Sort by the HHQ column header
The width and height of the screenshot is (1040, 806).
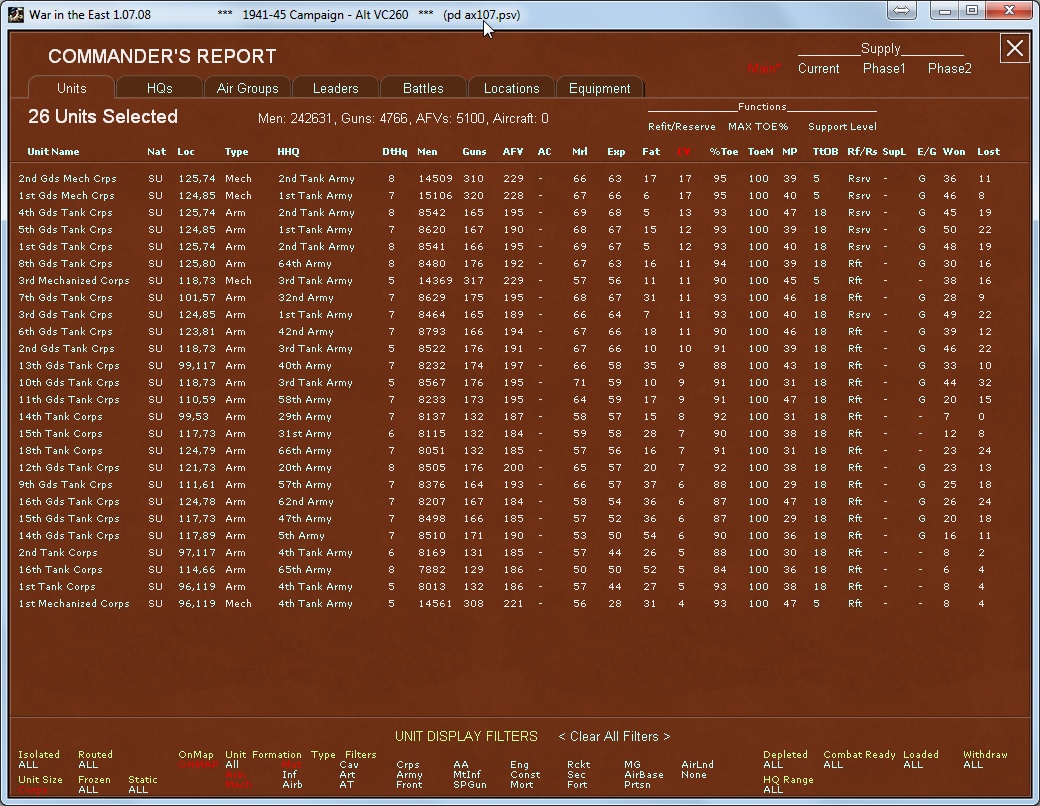[x=288, y=152]
